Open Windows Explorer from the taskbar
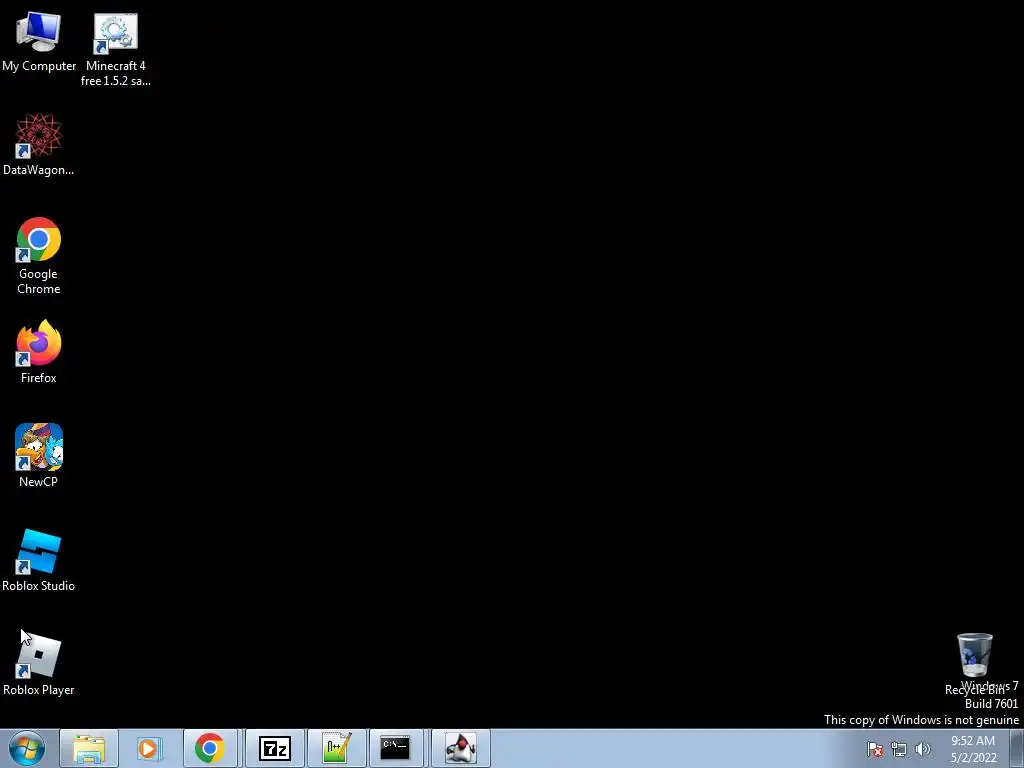1024x768 pixels. tap(89, 748)
